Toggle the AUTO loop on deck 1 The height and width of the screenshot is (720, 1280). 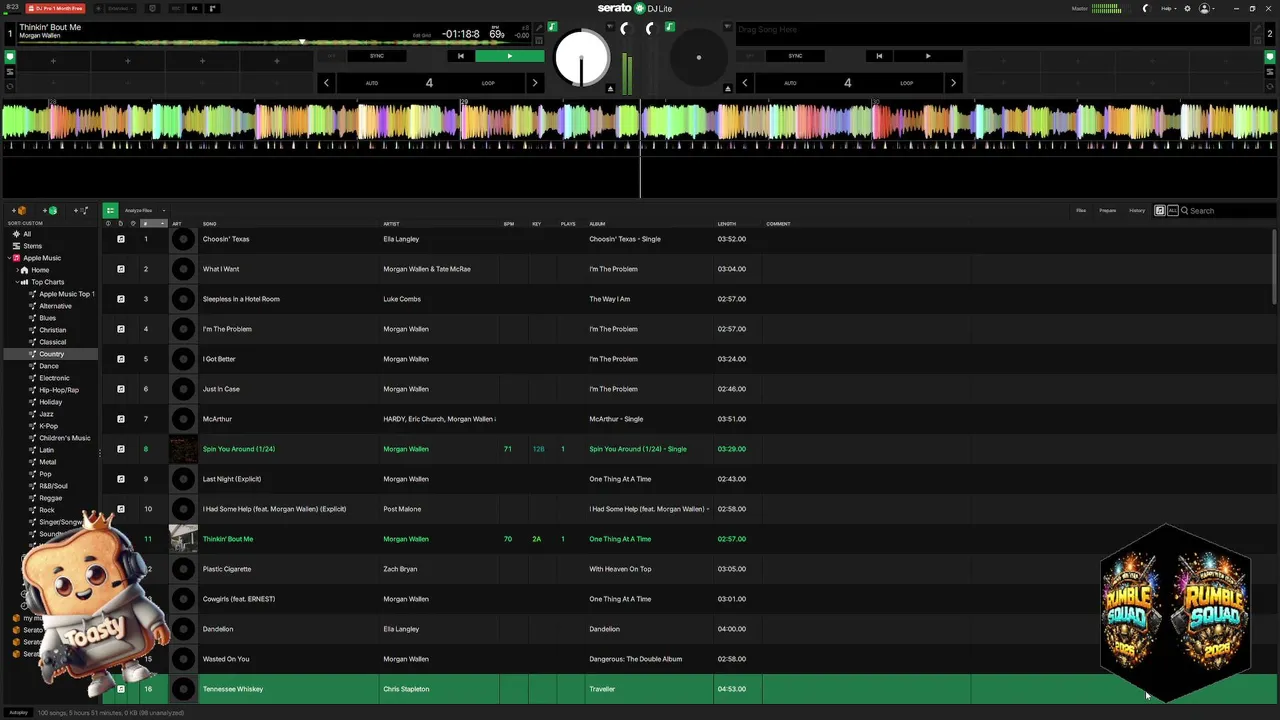(x=372, y=83)
